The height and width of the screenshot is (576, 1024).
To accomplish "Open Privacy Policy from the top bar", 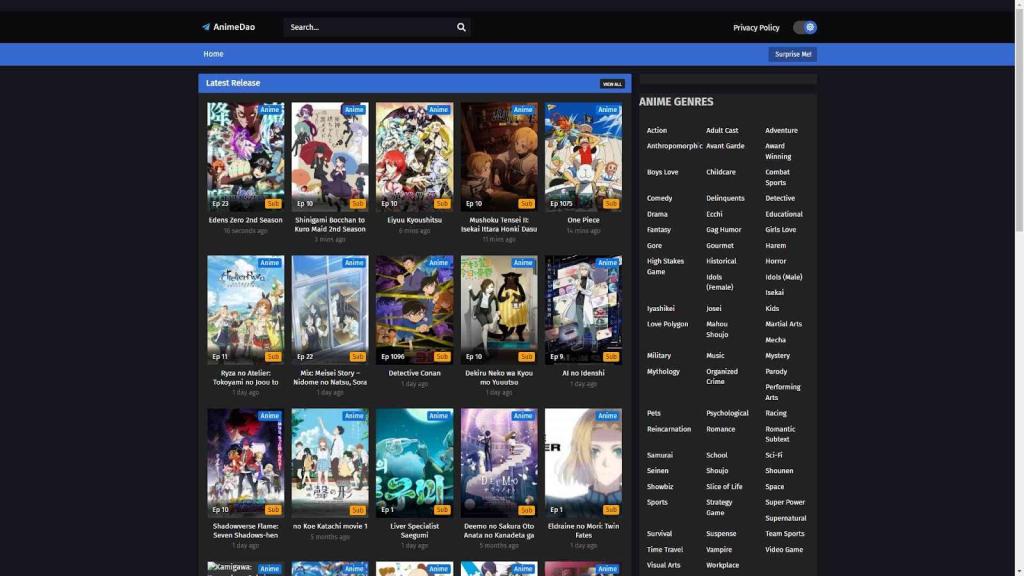I will point(755,27).
